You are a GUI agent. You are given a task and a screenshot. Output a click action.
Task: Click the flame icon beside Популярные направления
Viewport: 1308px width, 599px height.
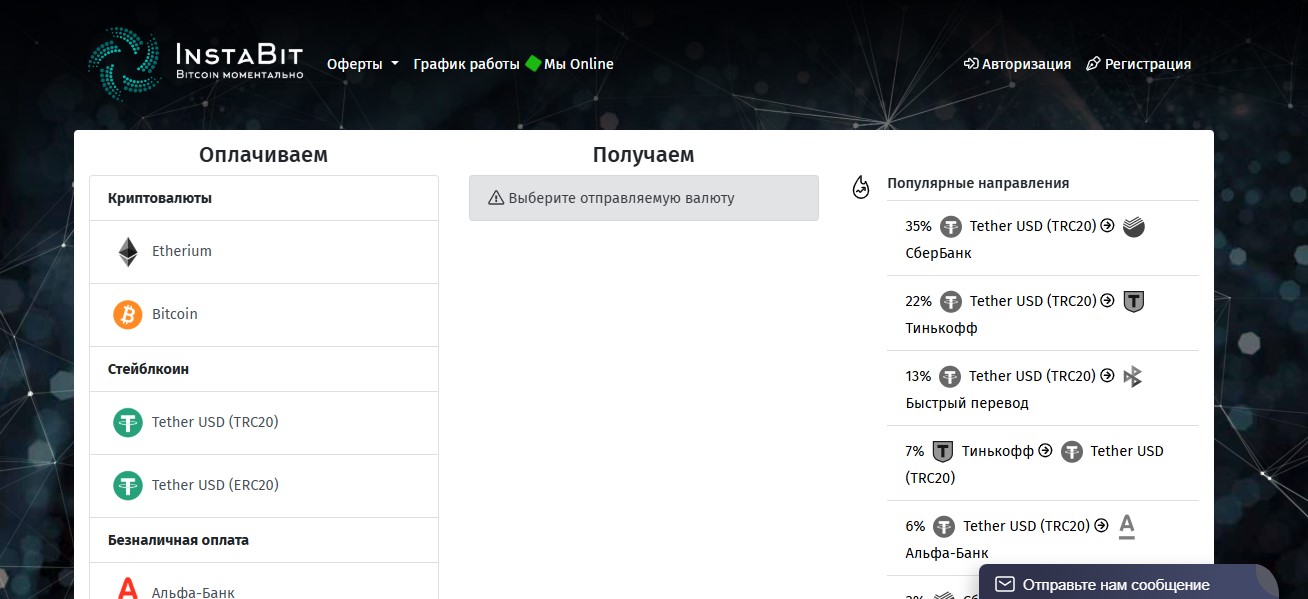tap(860, 186)
